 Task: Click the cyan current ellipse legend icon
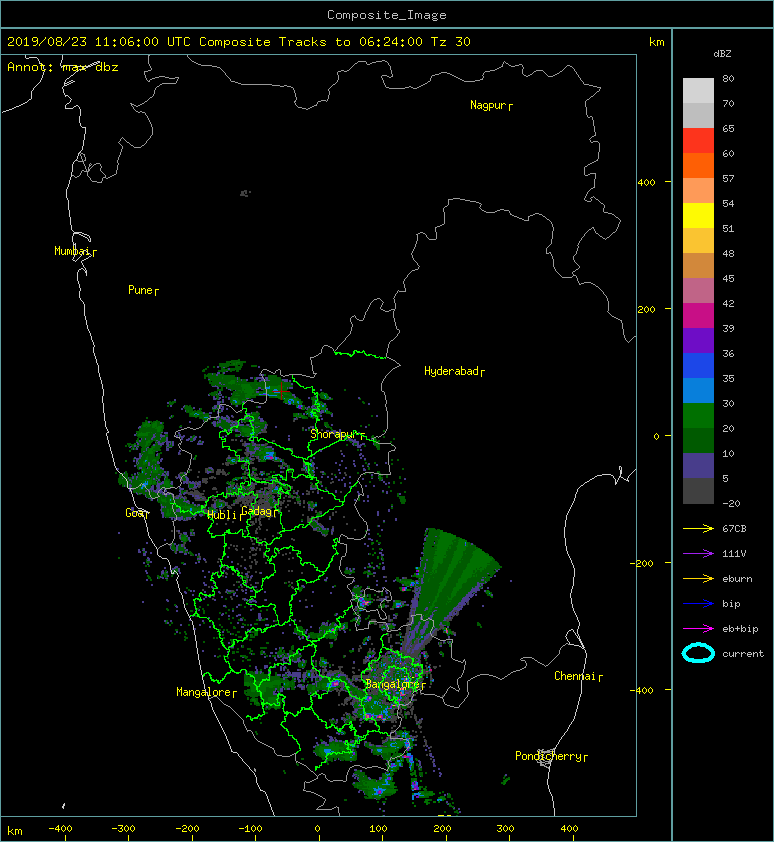[698, 653]
